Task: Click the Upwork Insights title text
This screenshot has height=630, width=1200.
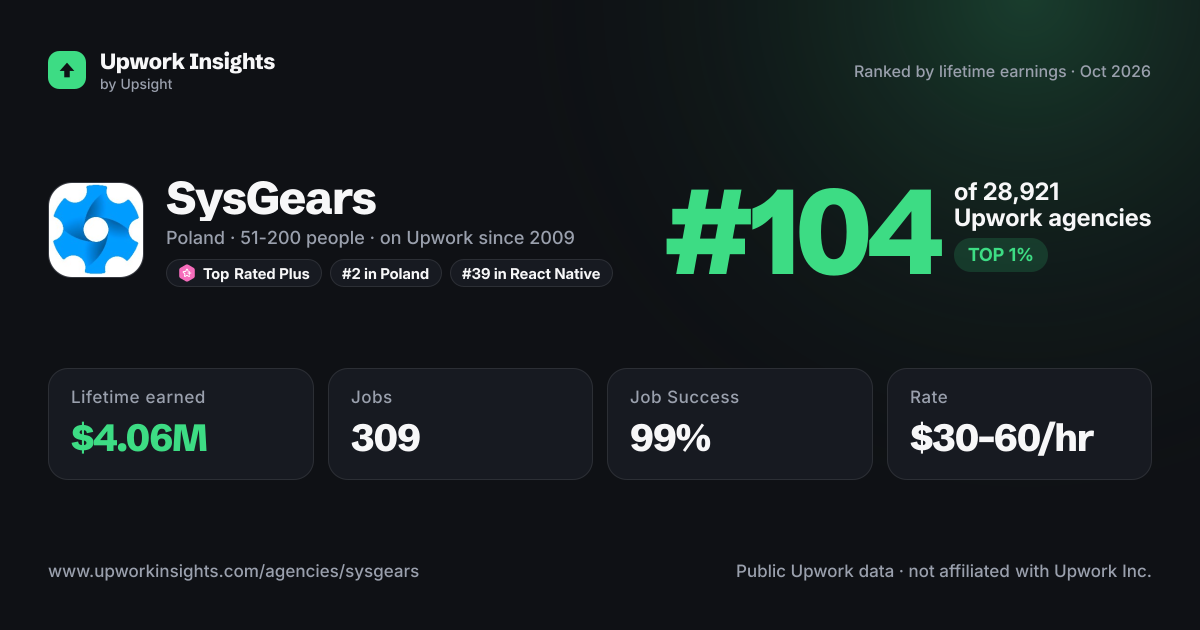Action: [187, 61]
